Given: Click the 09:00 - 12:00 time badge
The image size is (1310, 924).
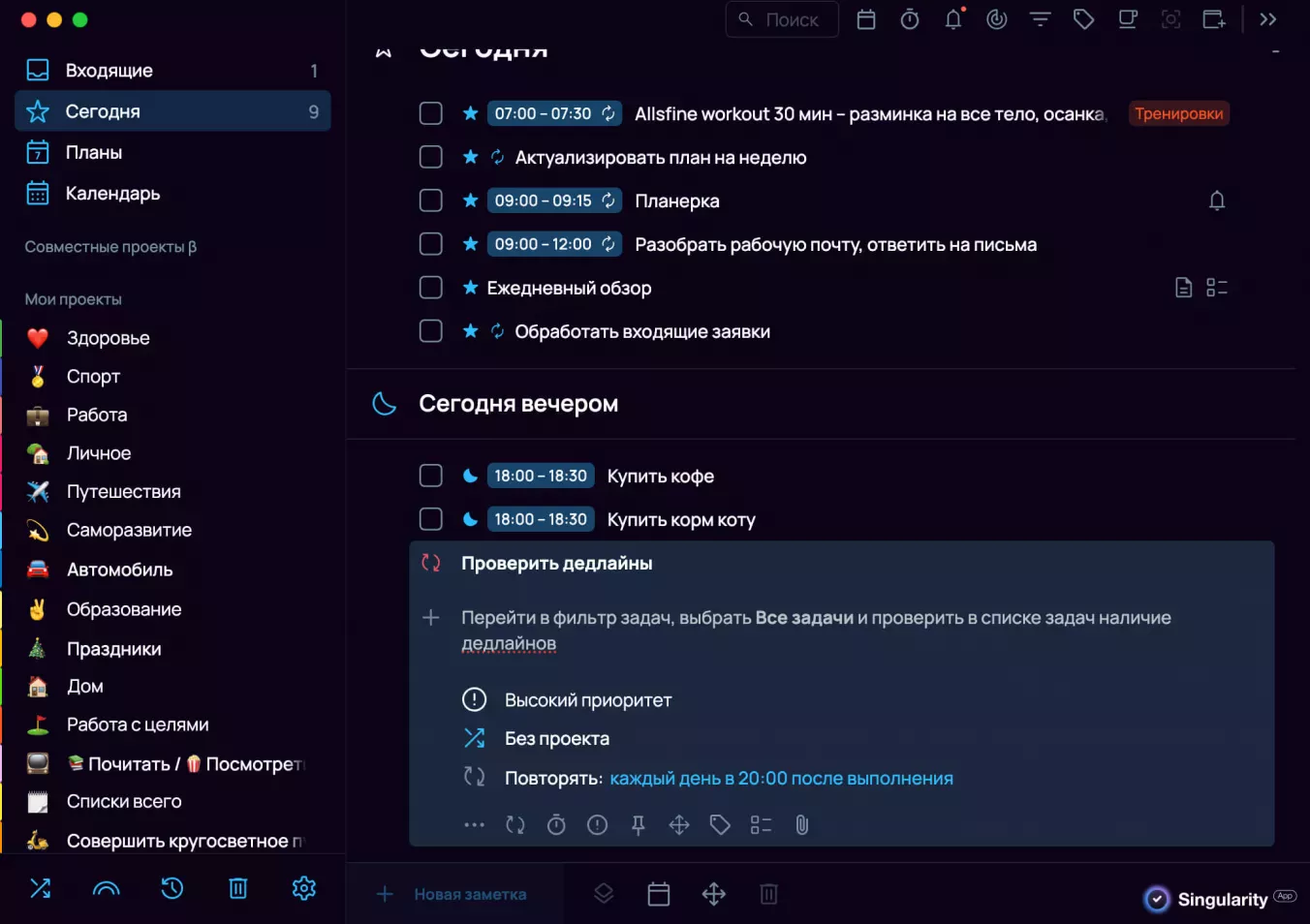Looking at the screenshot, I should 554,244.
